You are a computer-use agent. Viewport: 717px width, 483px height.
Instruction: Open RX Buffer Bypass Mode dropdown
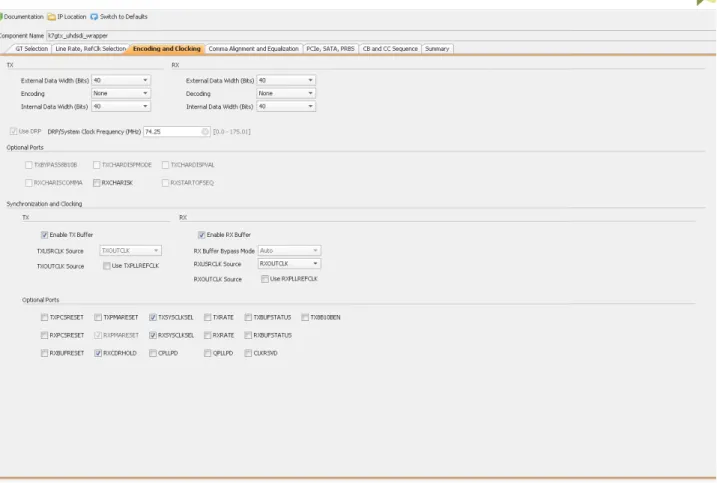click(289, 251)
